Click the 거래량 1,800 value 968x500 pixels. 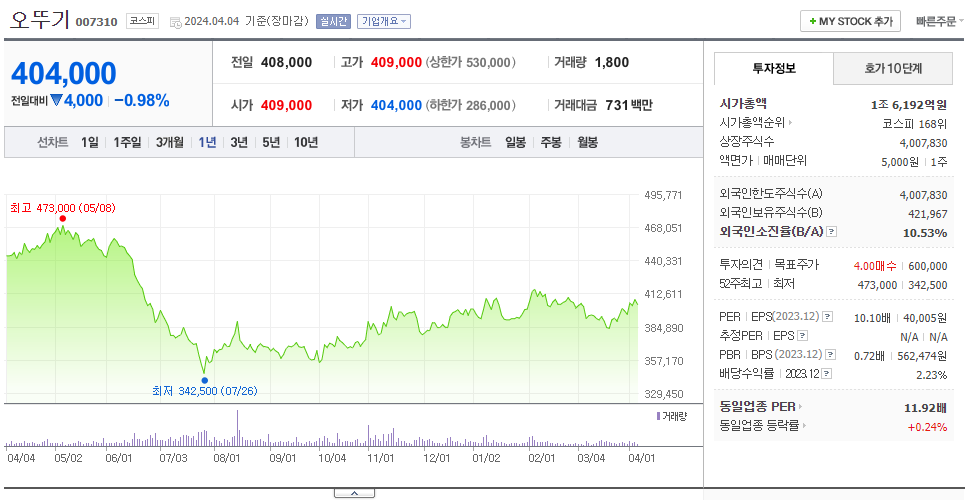click(612, 62)
